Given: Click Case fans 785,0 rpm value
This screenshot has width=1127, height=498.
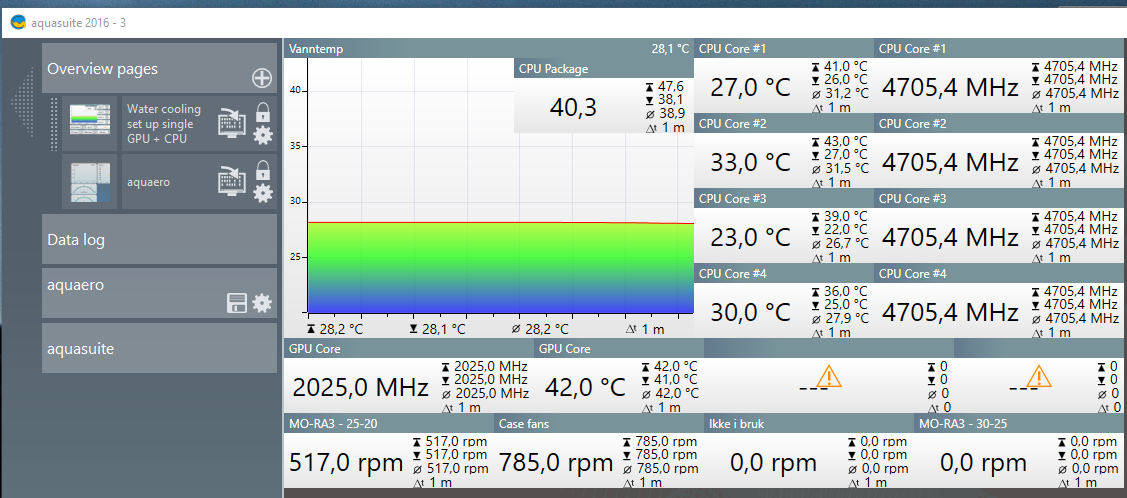Looking at the screenshot, I should [556, 462].
